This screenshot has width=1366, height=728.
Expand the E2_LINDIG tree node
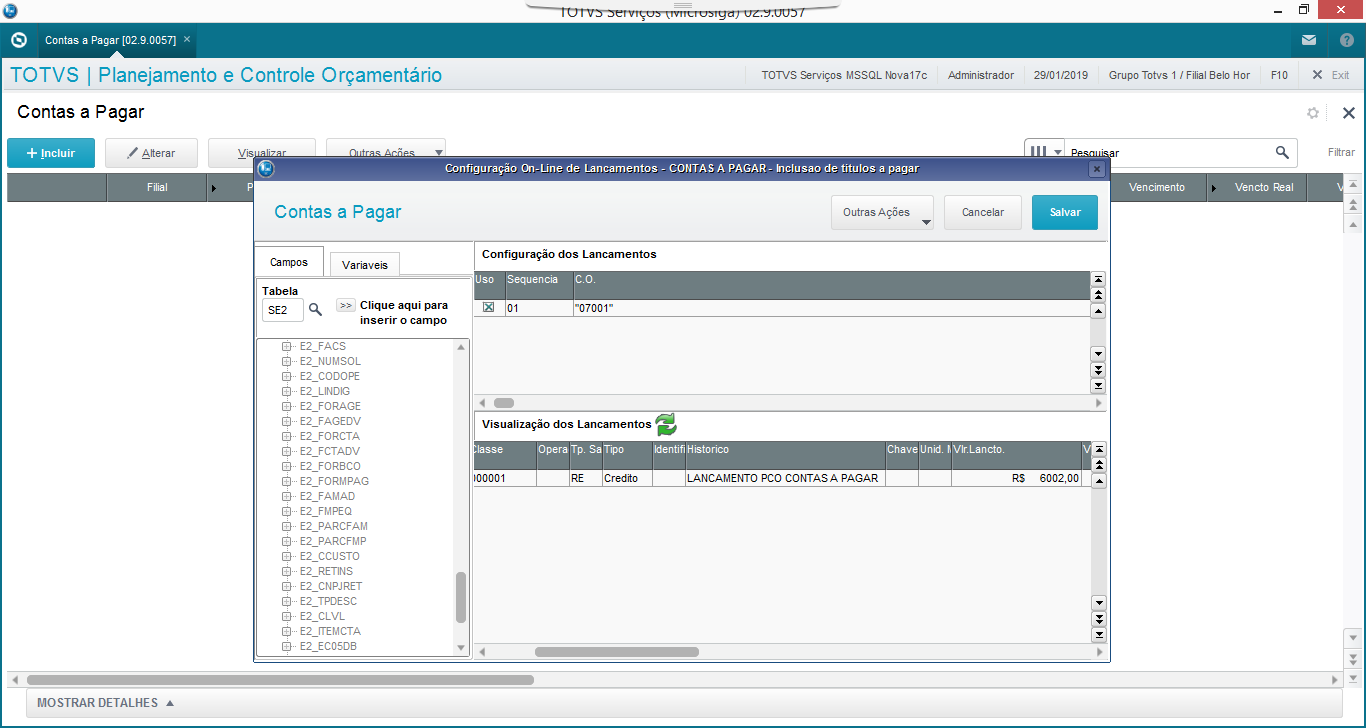[286, 392]
